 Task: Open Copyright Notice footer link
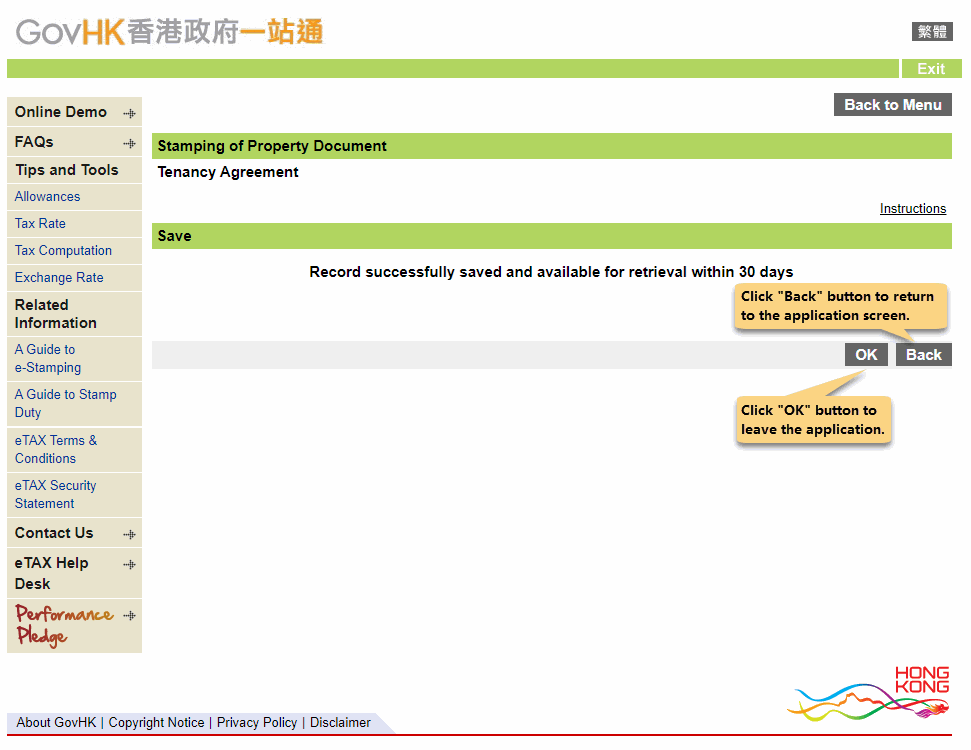156,723
